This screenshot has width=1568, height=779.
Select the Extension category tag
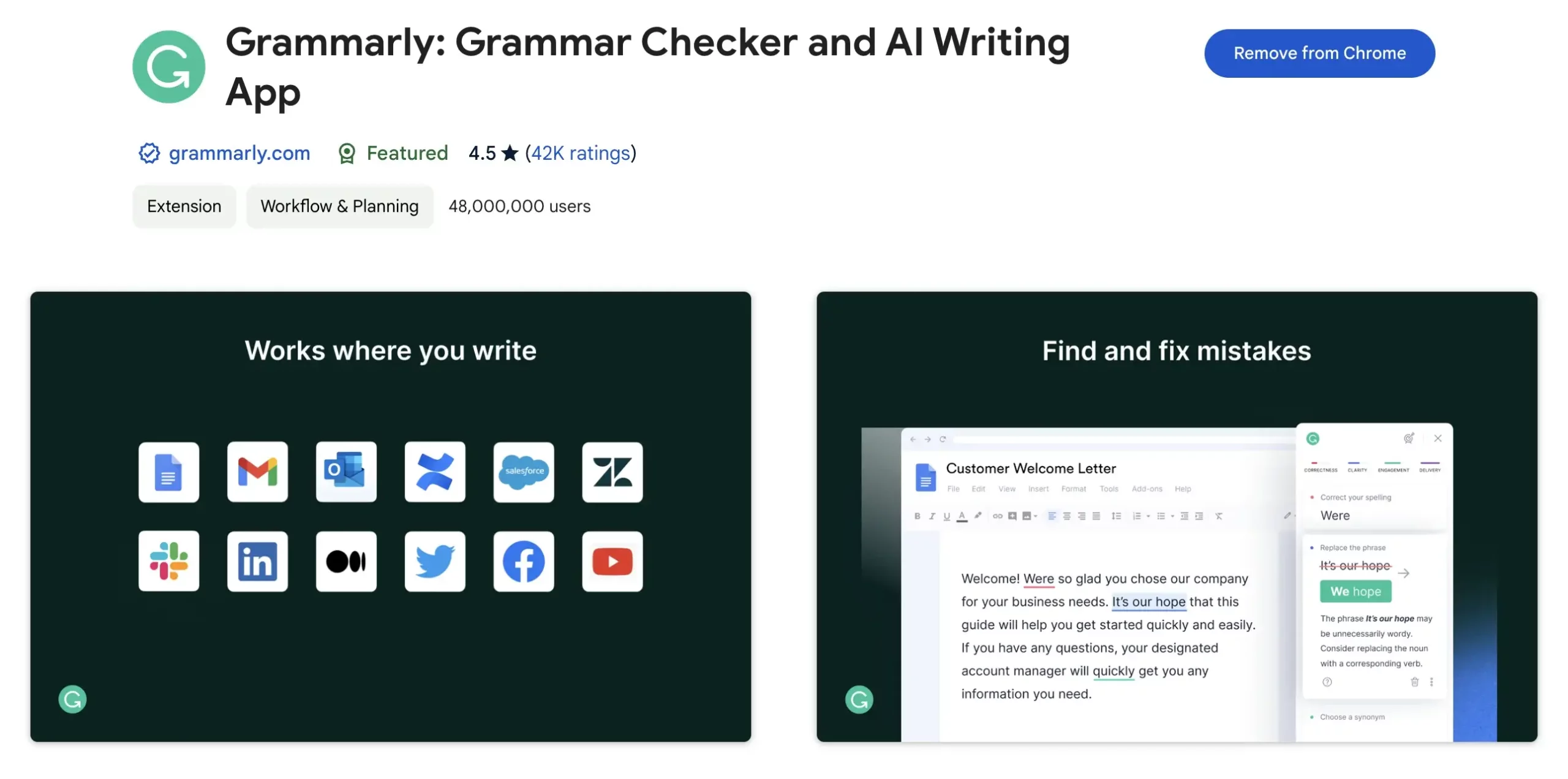(183, 206)
